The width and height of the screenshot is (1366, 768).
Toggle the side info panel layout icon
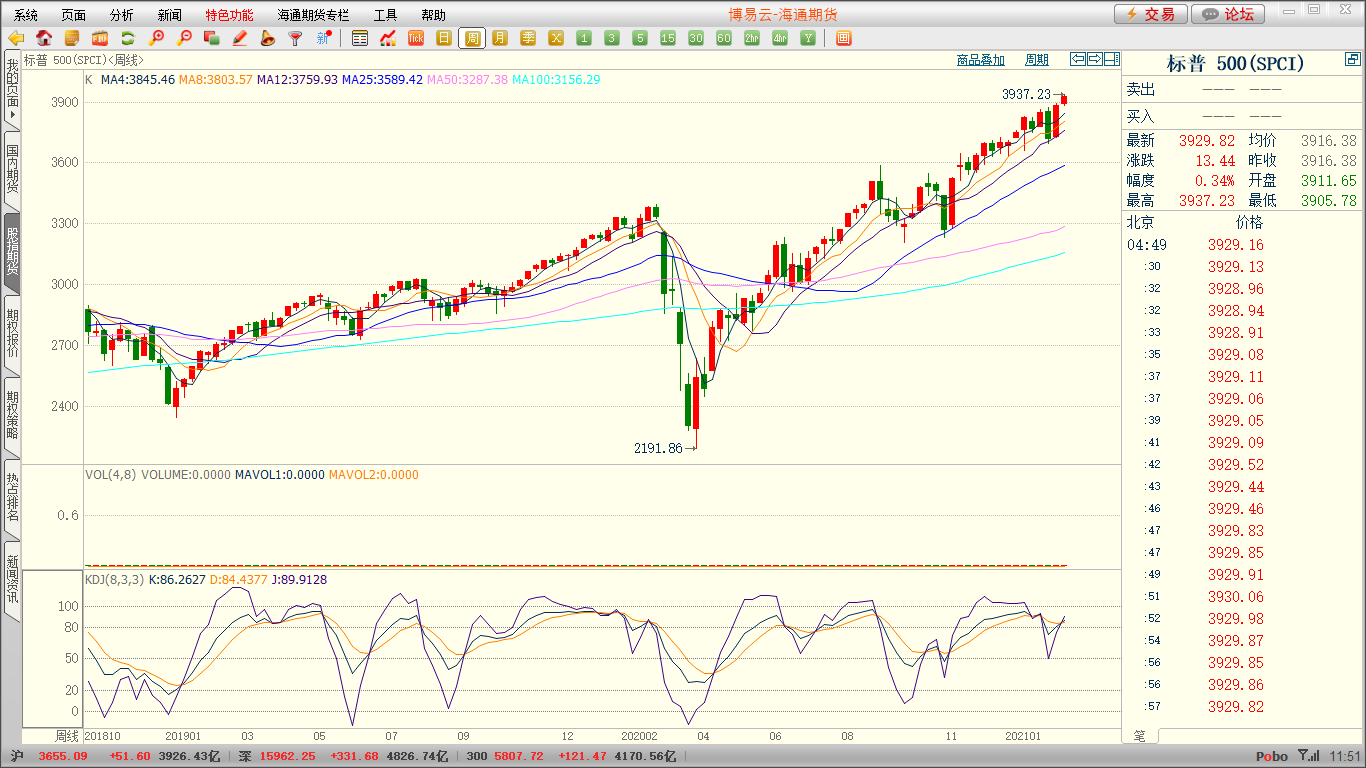[1111, 59]
